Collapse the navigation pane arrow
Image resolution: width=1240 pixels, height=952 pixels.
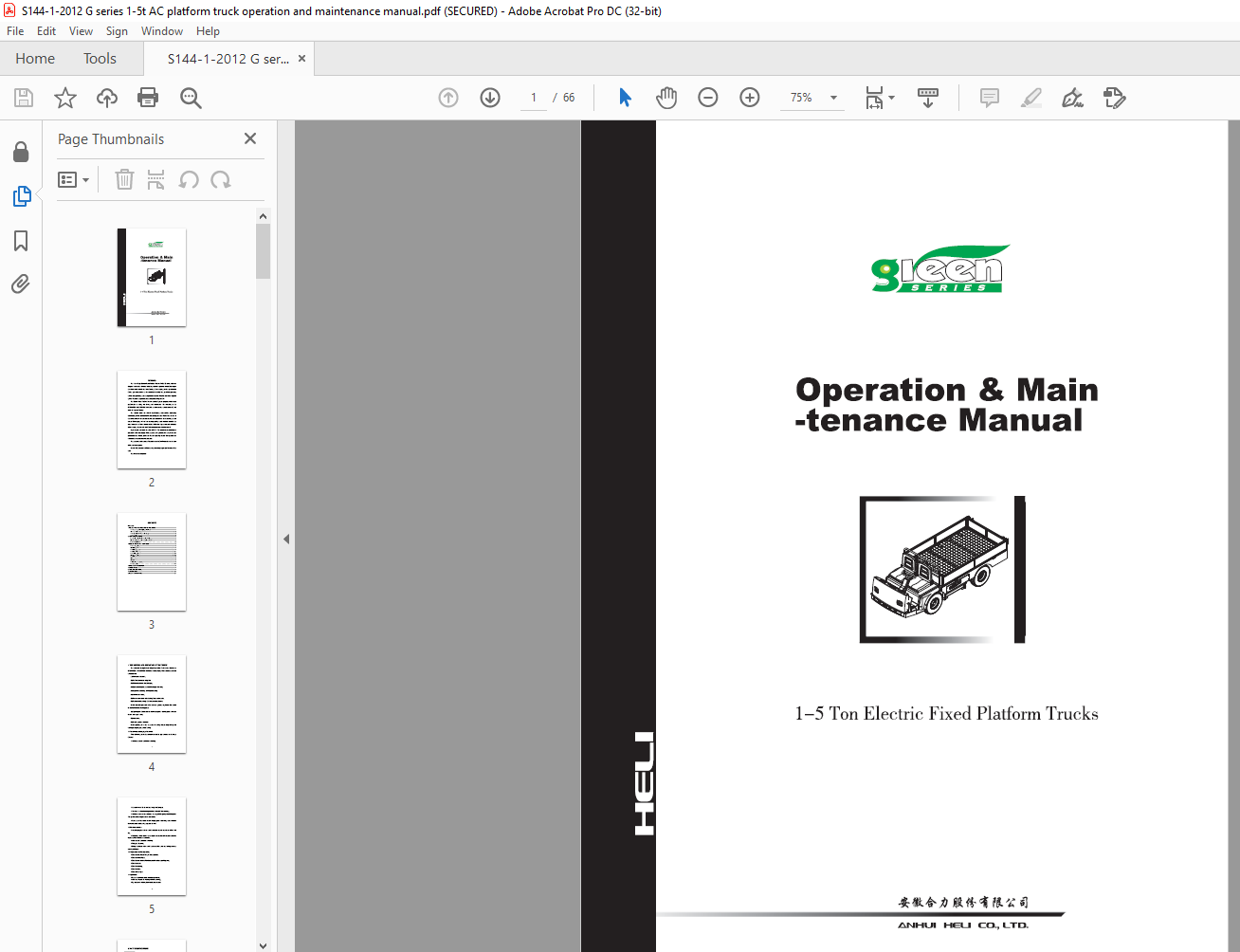[x=286, y=539]
